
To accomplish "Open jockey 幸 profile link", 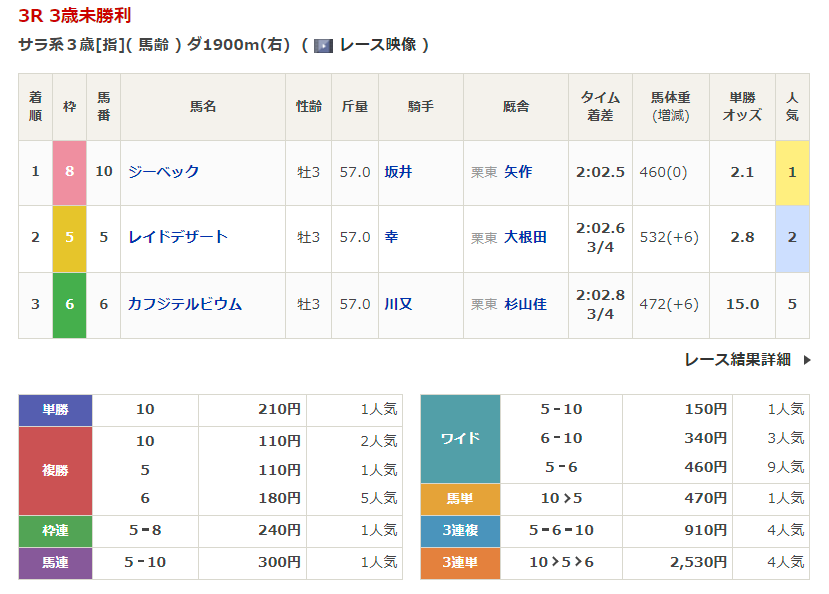I will (x=391, y=237).
